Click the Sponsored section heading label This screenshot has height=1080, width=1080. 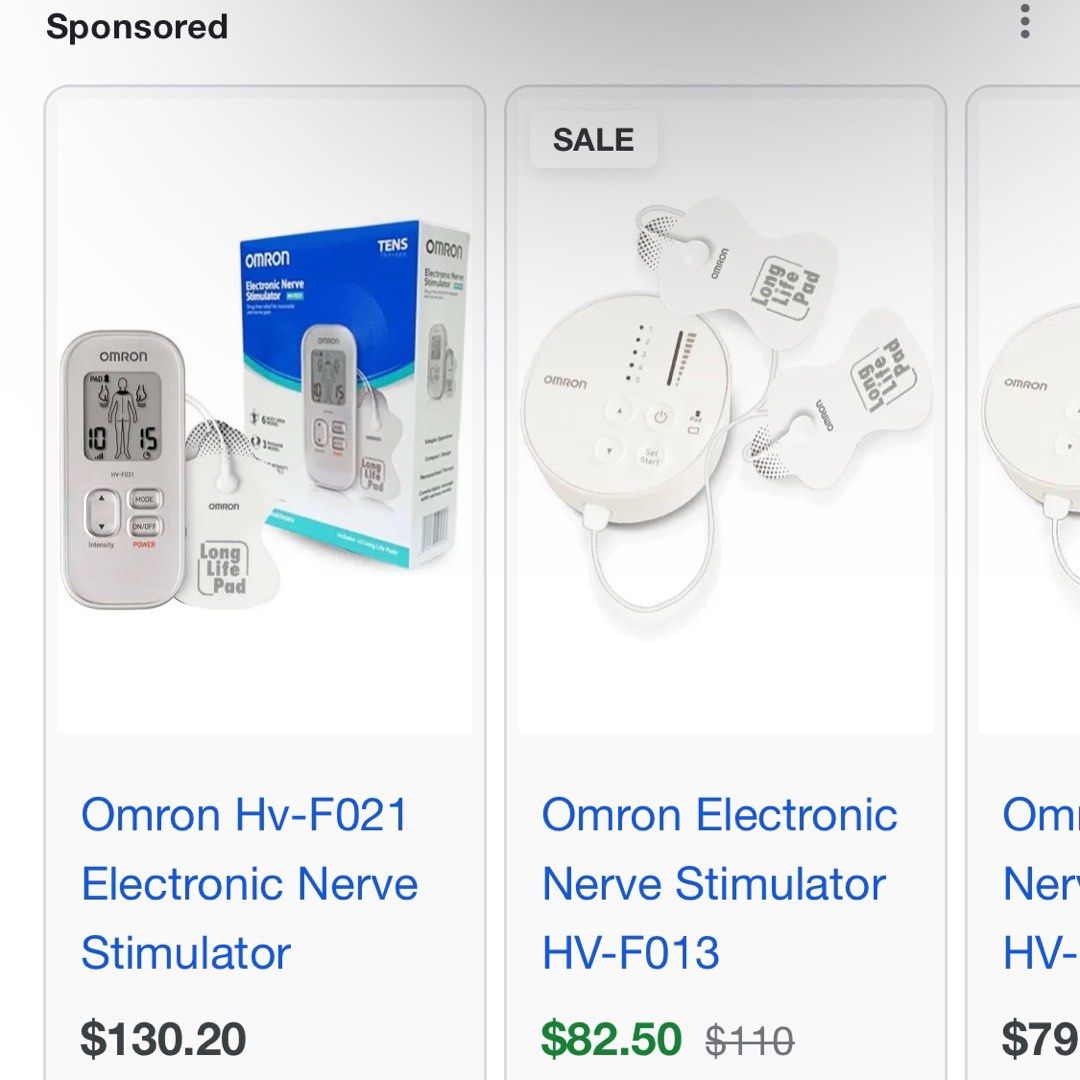coord(137,27)
